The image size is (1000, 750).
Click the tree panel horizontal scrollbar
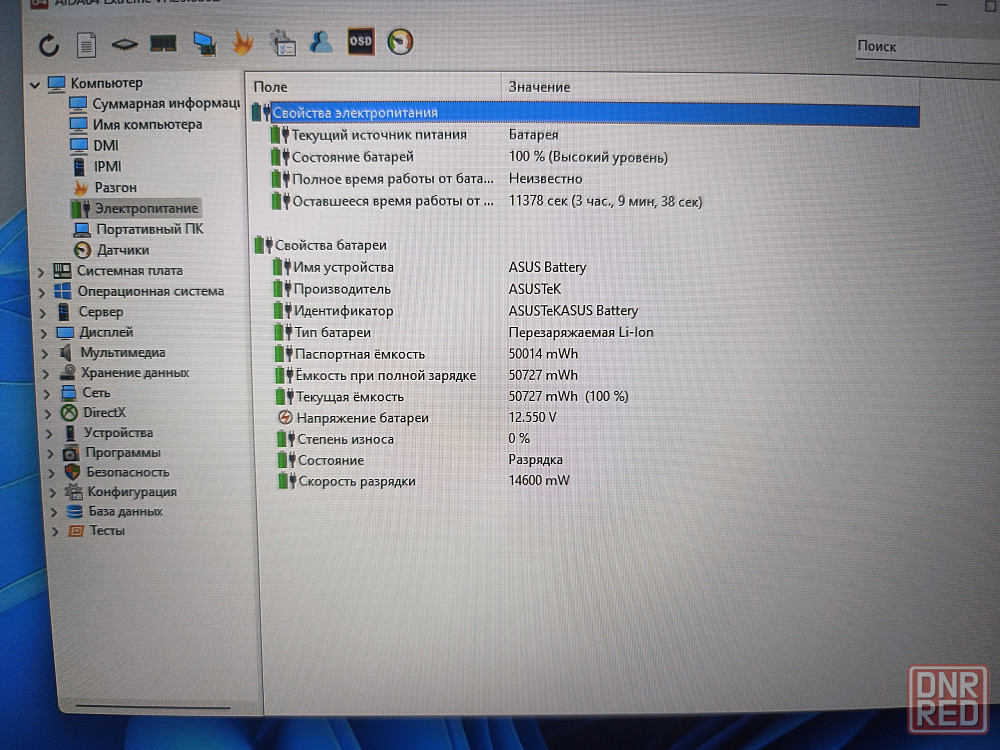153,706
